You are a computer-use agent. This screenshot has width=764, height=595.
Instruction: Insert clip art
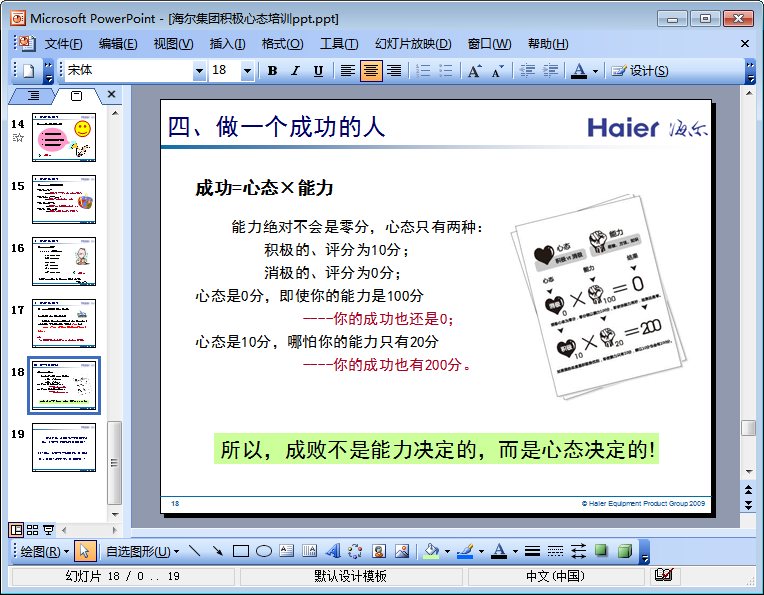pyautogui.click(x=379, y=551)
